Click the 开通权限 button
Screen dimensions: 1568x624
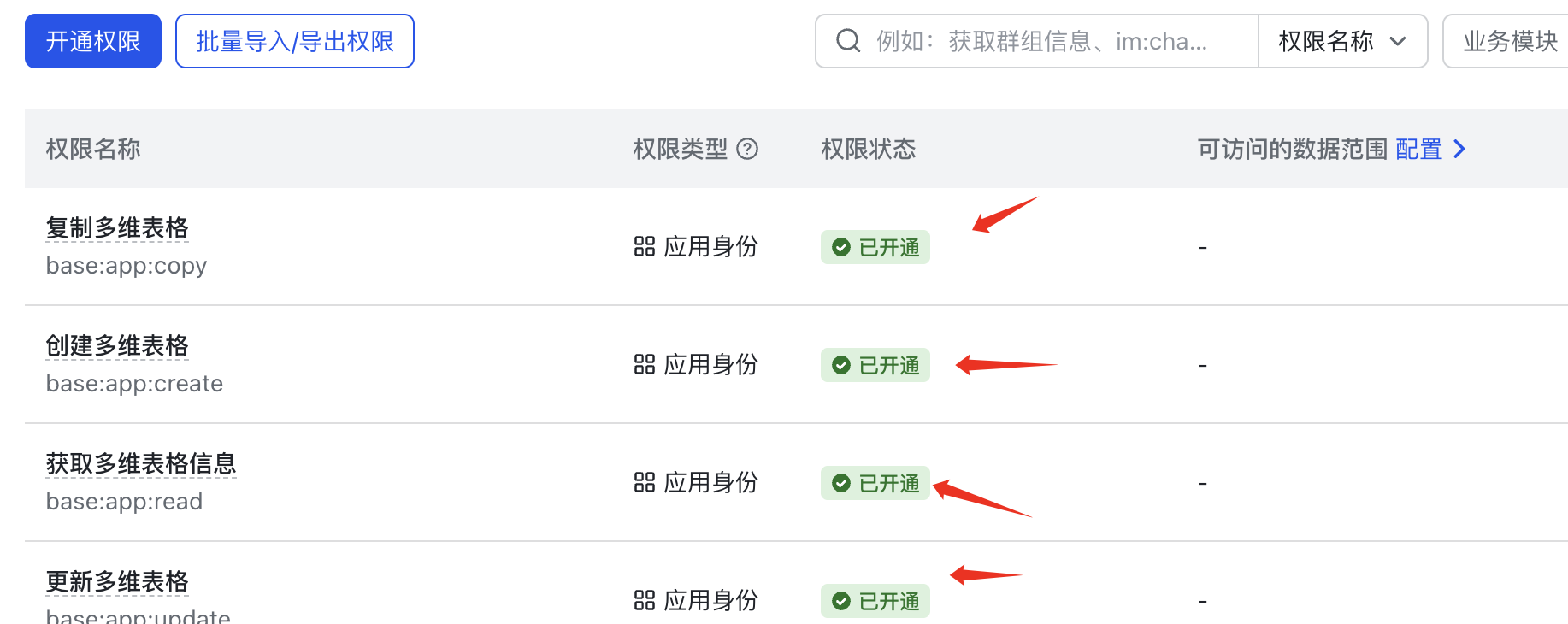pos(93,41)
